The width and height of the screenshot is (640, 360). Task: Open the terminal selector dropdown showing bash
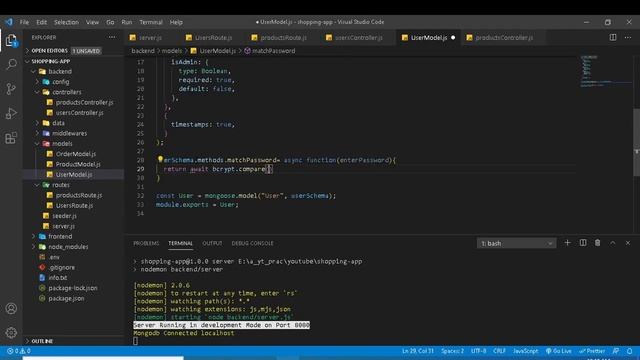(x=516, y=243)
